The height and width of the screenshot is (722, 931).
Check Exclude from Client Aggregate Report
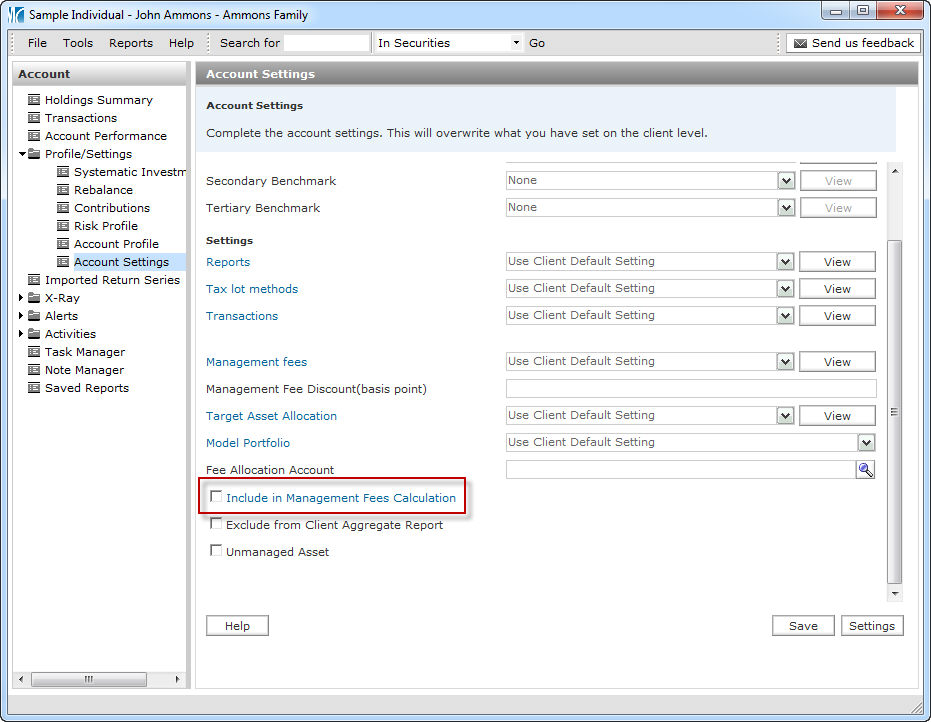(x=216, y=524)
